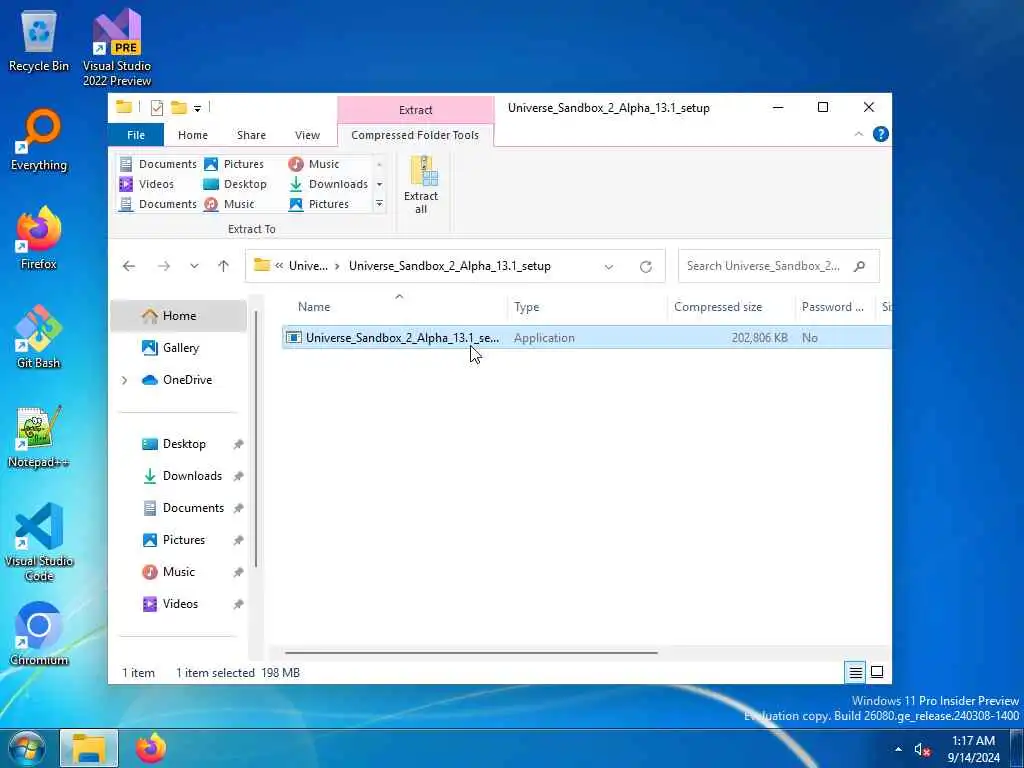Choose Documents in the gallery's third row

[x=158, y=204]
